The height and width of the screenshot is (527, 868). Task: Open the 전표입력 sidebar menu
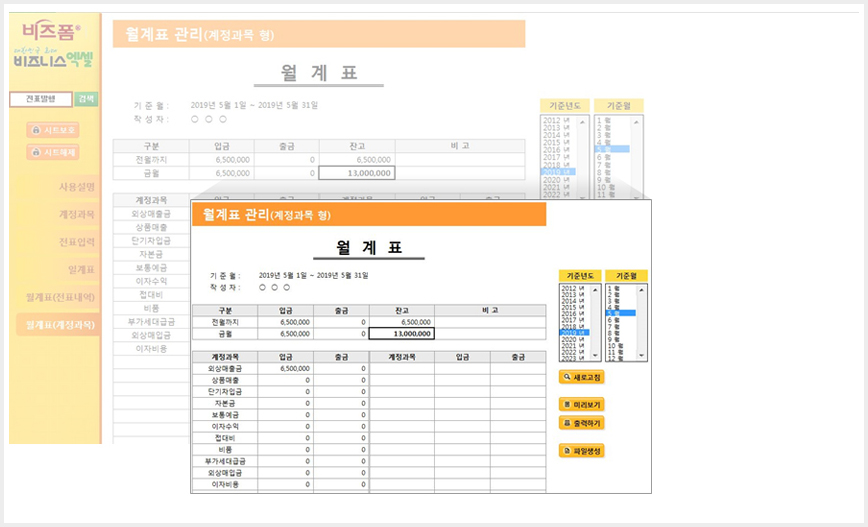coord(77,242)
